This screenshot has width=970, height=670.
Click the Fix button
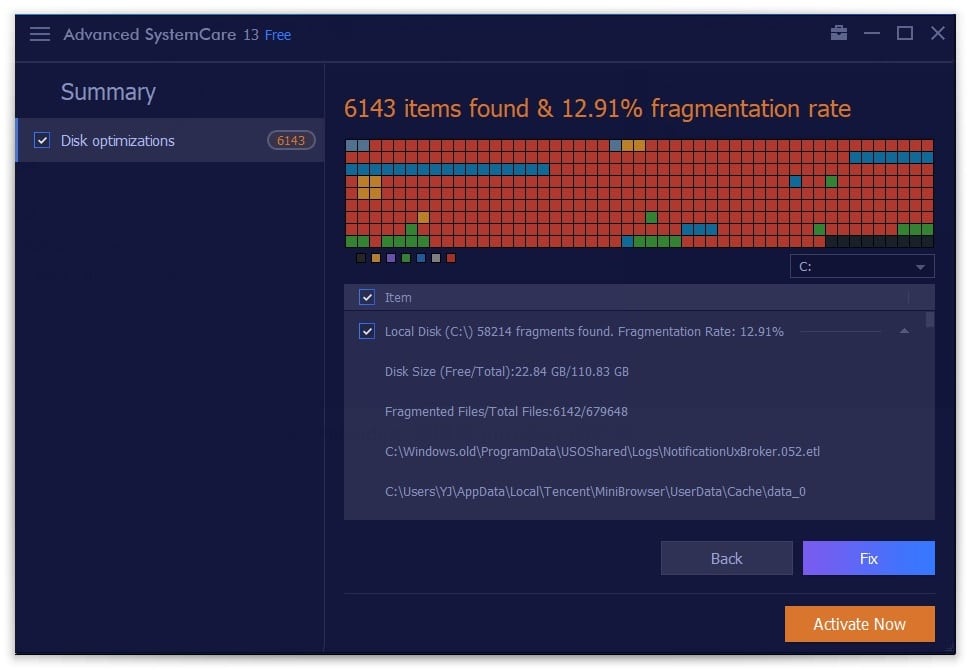869,558
